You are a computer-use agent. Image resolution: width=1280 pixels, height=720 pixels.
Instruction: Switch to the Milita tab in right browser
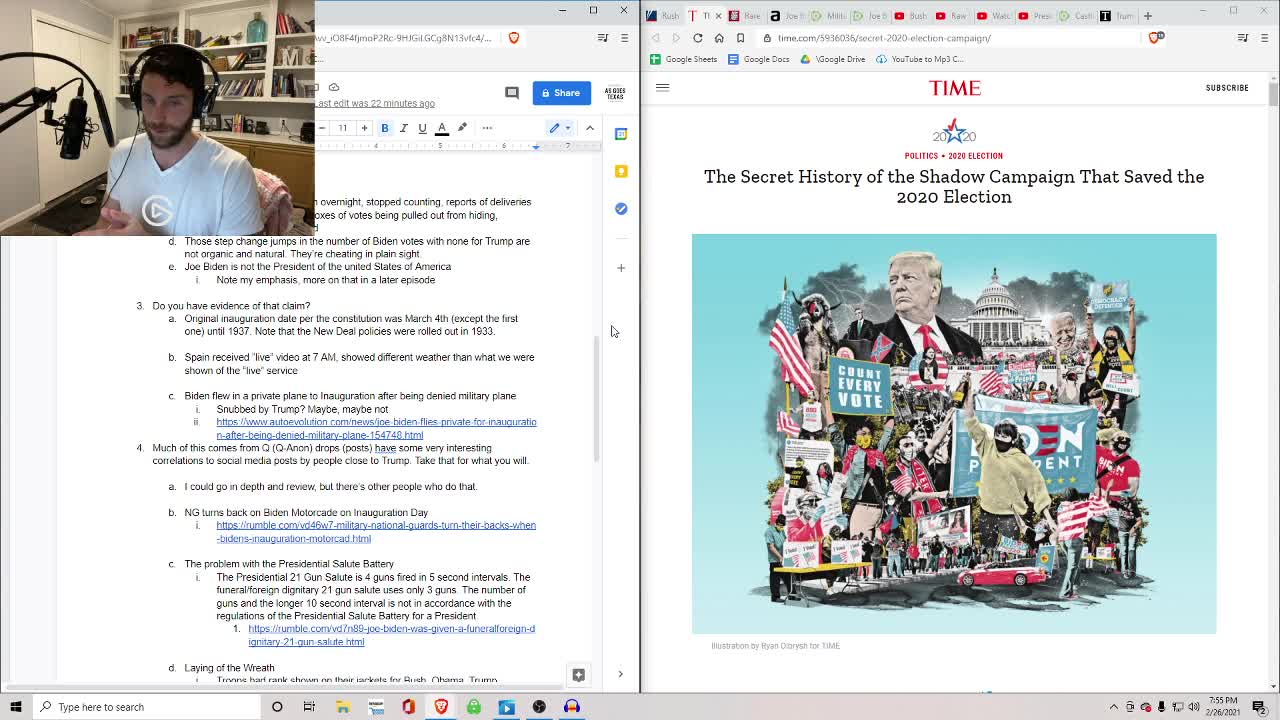pyautogui.click(x=829, y=16)
